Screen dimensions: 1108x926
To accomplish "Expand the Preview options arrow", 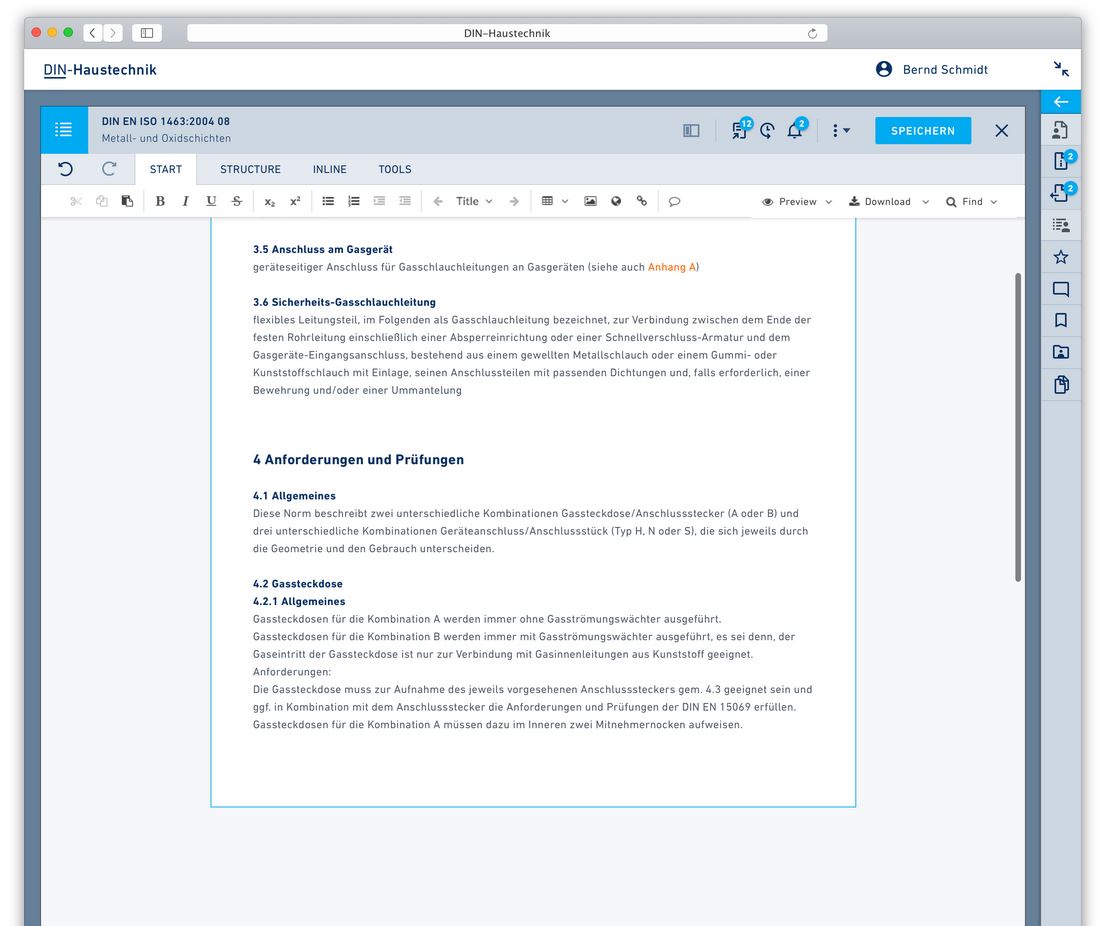I will click(x=829, y=202).
